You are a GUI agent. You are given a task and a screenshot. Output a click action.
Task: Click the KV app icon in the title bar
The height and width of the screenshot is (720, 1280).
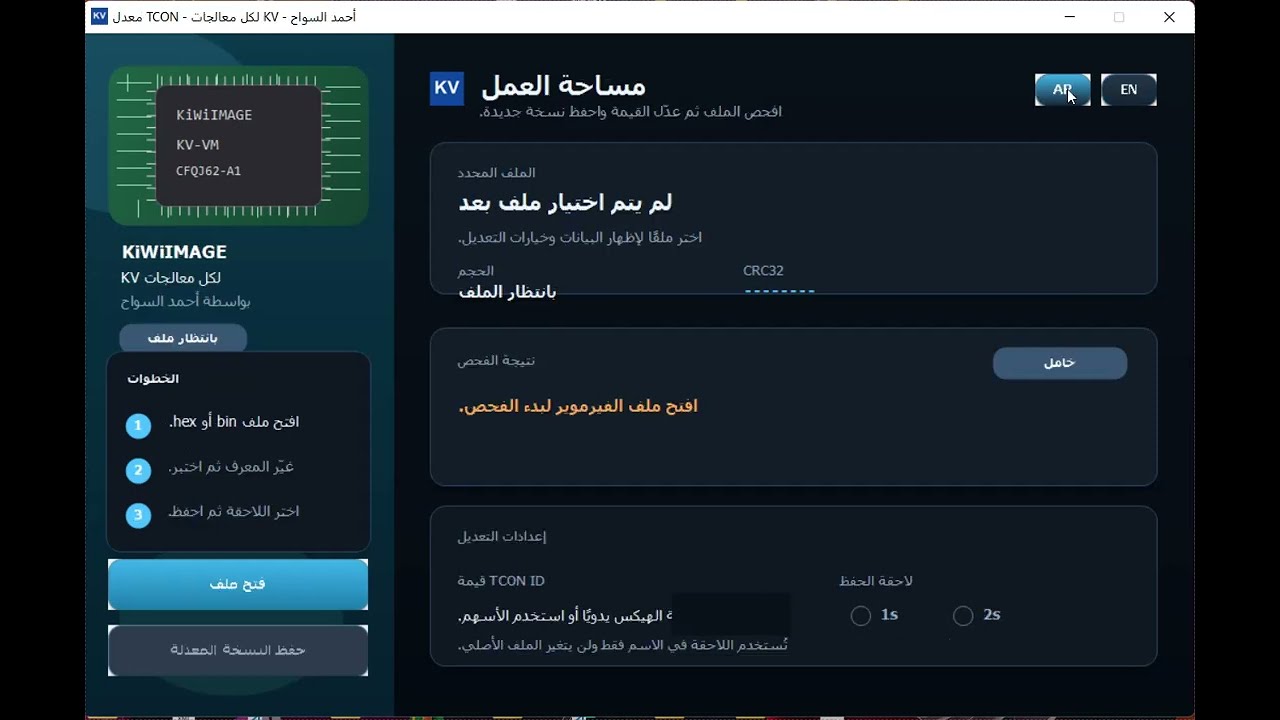[x=99, y=16]
